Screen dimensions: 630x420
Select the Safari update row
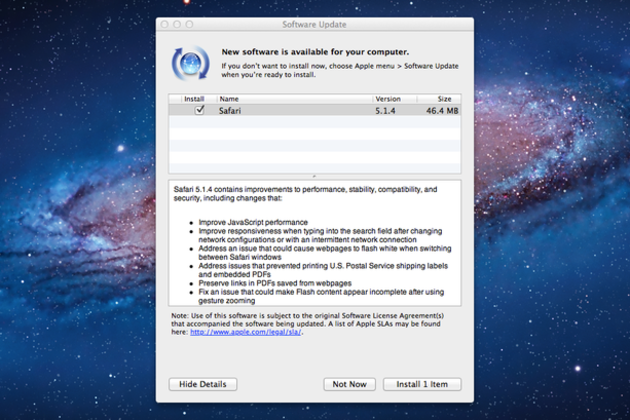click(290, 111)
